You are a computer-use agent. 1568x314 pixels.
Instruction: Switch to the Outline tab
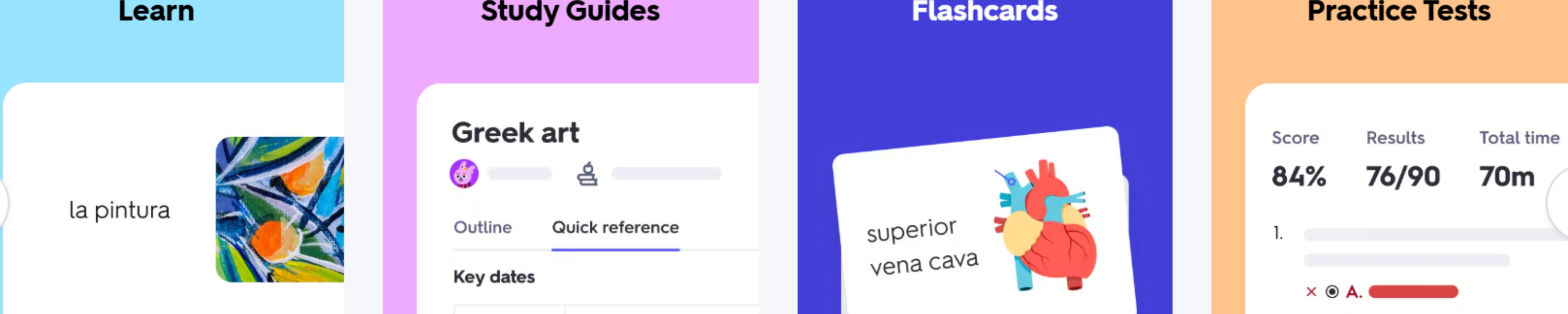[x=482, y=227]
